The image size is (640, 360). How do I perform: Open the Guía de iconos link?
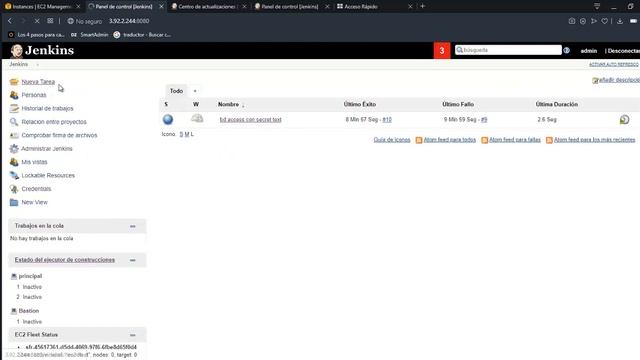tap(392, 140)
